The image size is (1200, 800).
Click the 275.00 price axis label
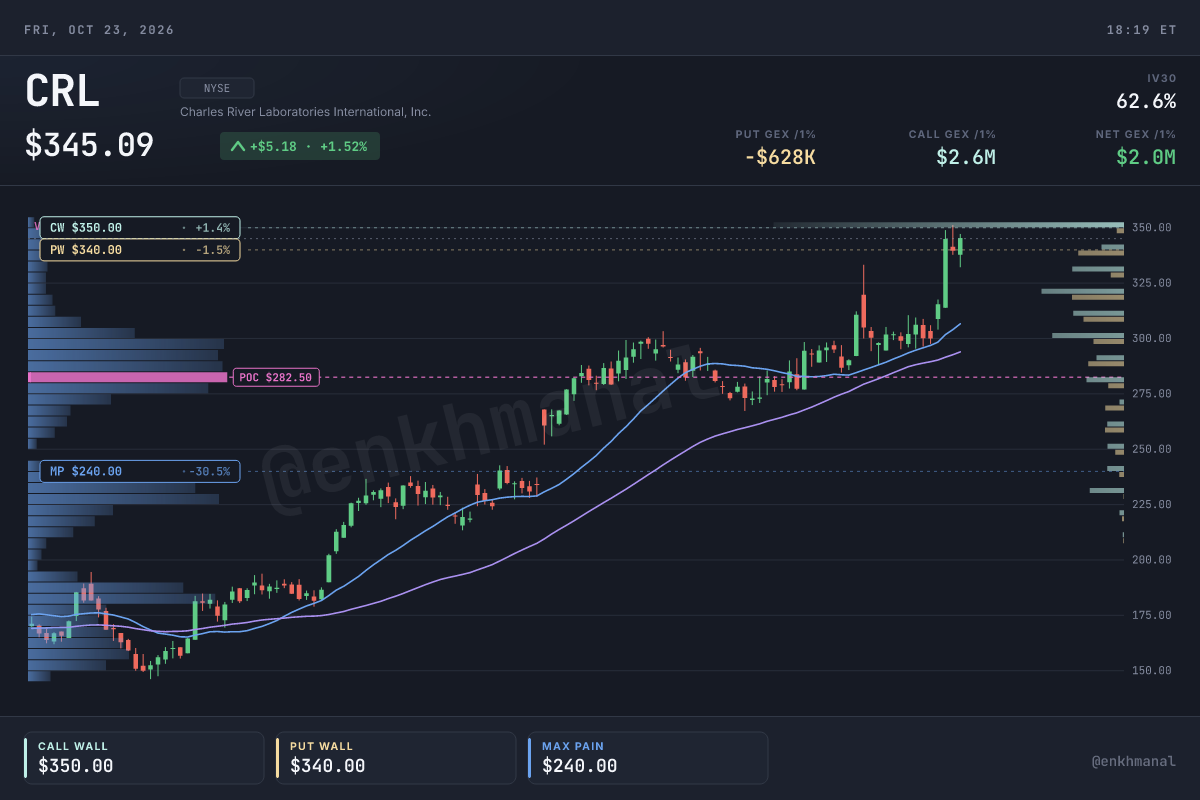pos(1152,394)
